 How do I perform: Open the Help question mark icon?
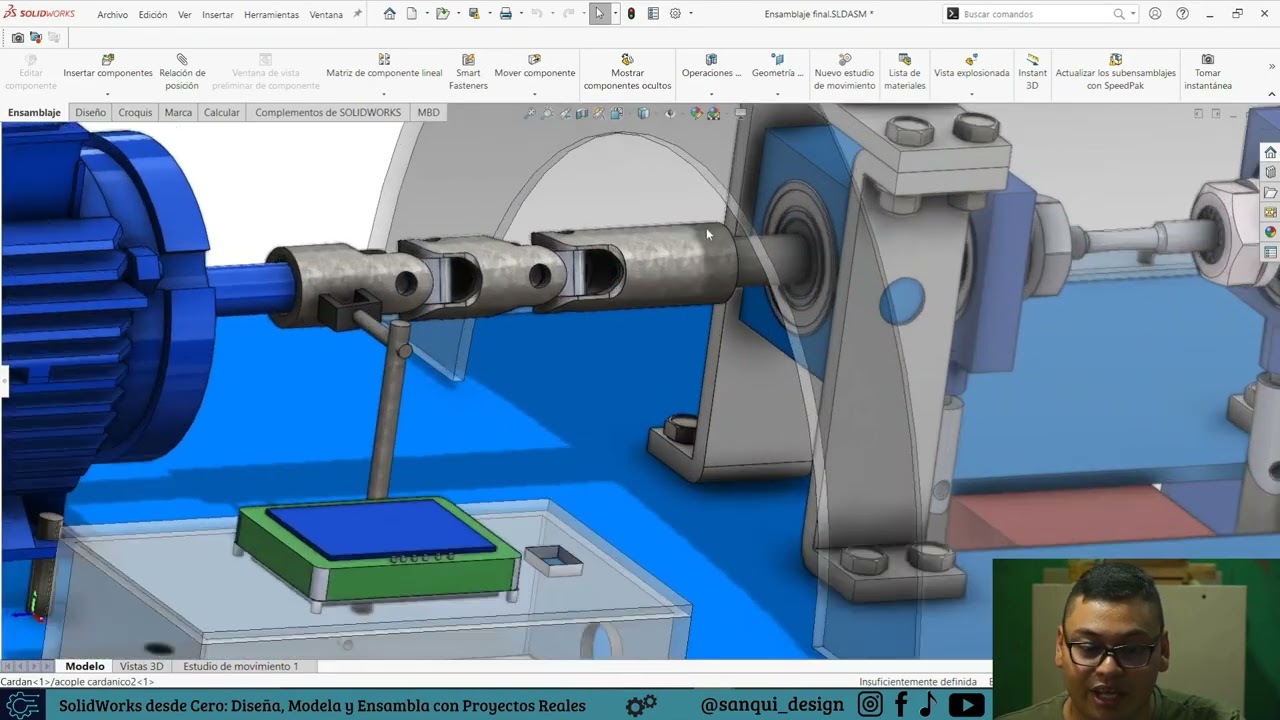1183,14
